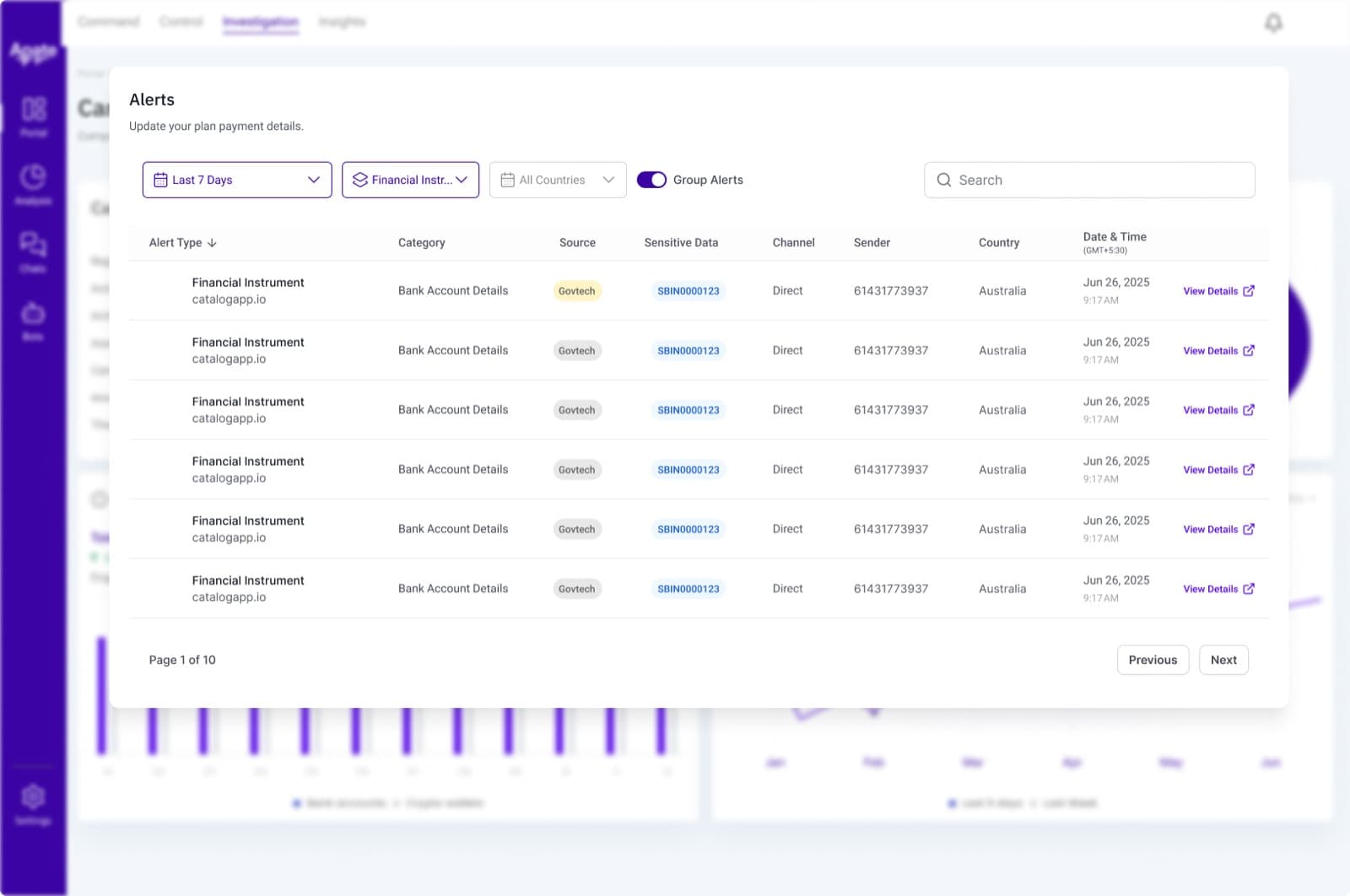
Task: Switch to the Insights tab
Action: 342,21
